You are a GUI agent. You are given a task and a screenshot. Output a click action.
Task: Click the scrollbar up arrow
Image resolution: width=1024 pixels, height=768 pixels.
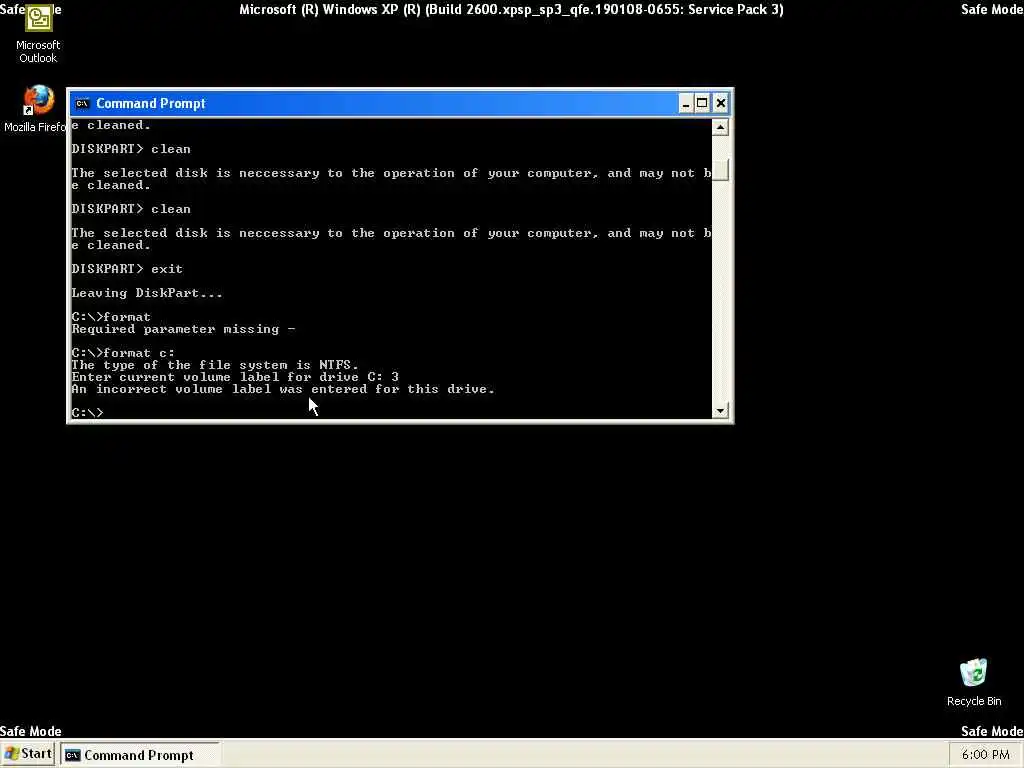(x=720, y=127)
